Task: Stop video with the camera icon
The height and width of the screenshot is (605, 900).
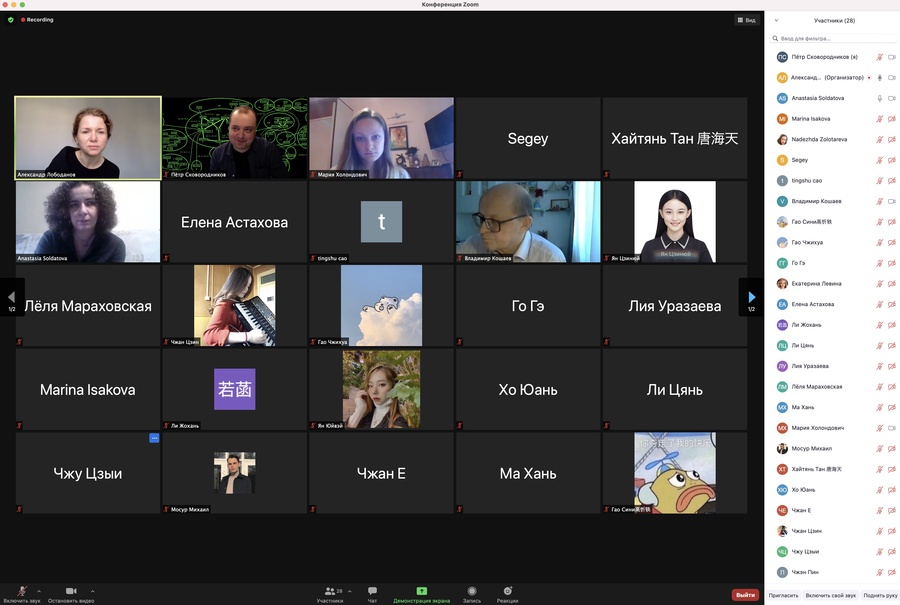Action: [71, 591]
